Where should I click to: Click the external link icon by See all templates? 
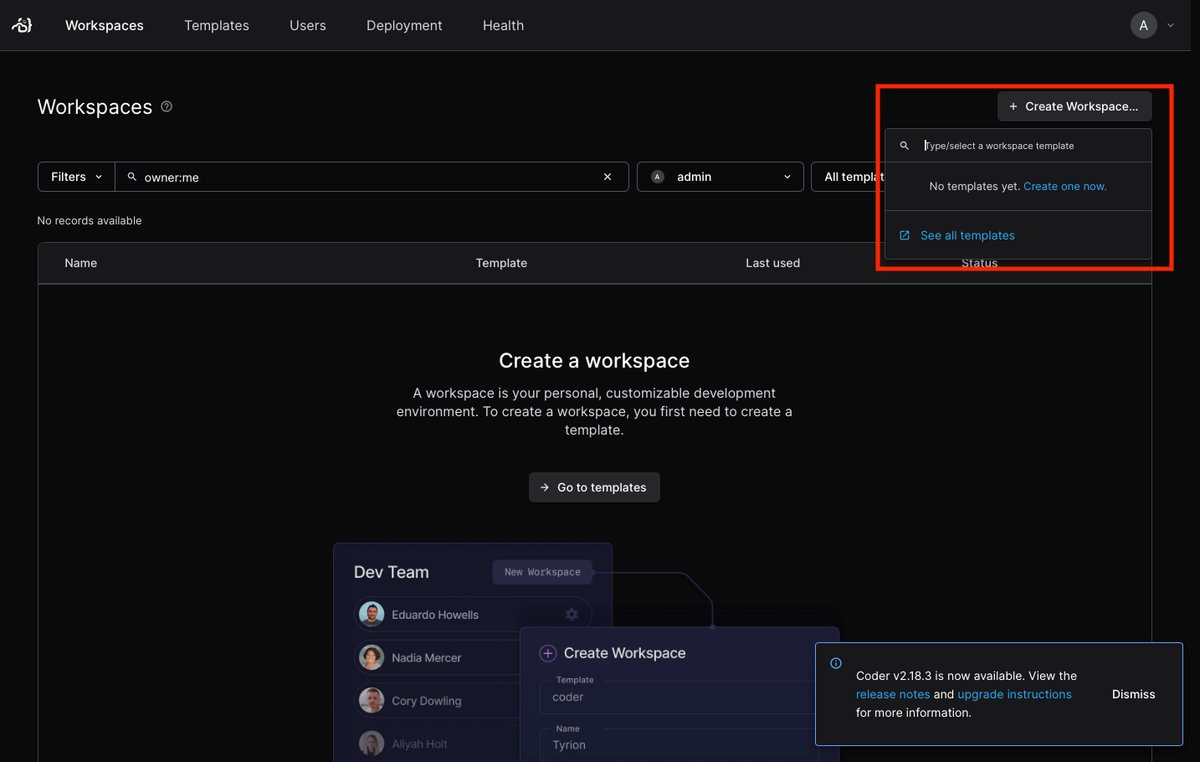(905, 235)
